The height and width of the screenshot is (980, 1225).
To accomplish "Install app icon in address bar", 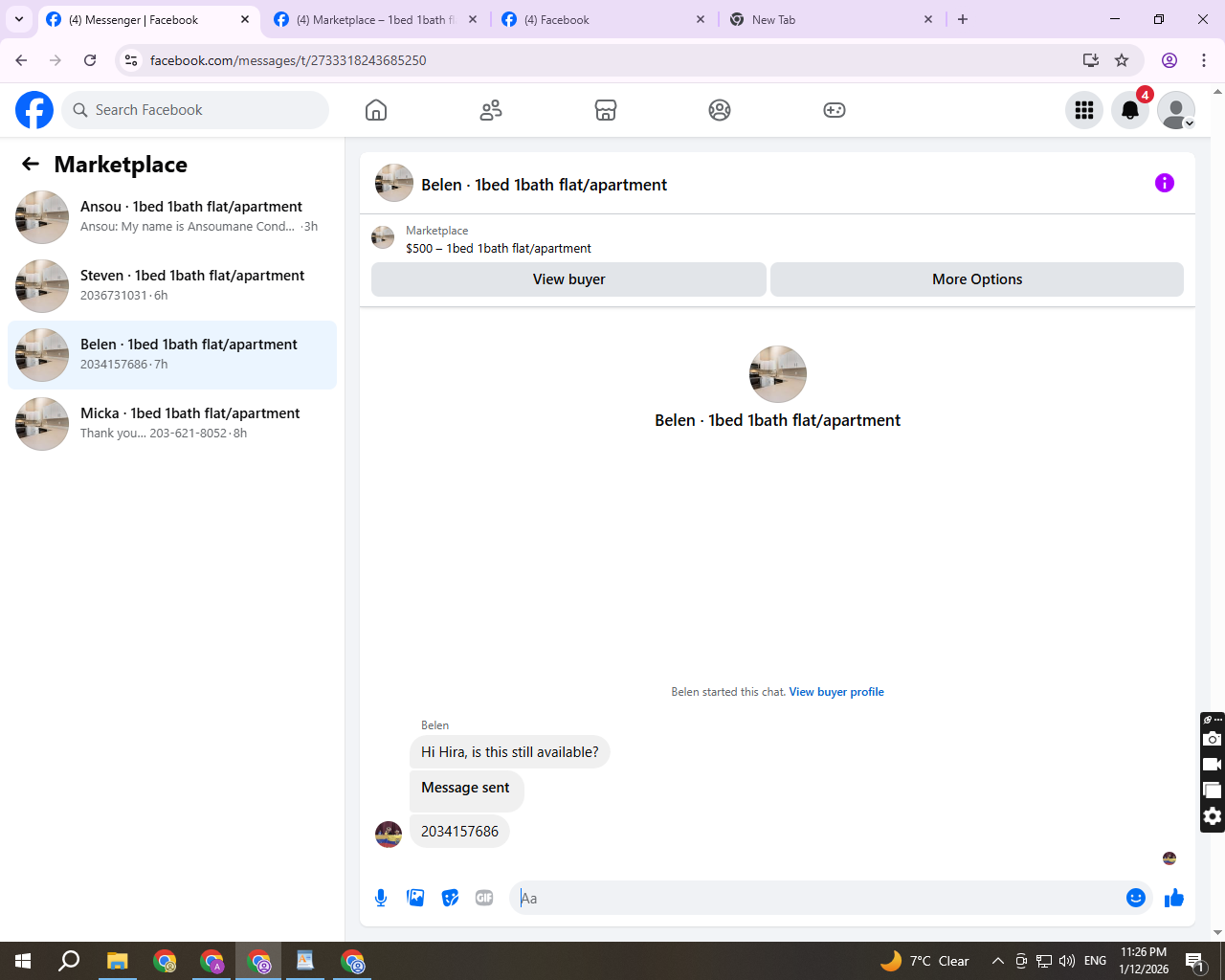I will [x=1091, y=60].
